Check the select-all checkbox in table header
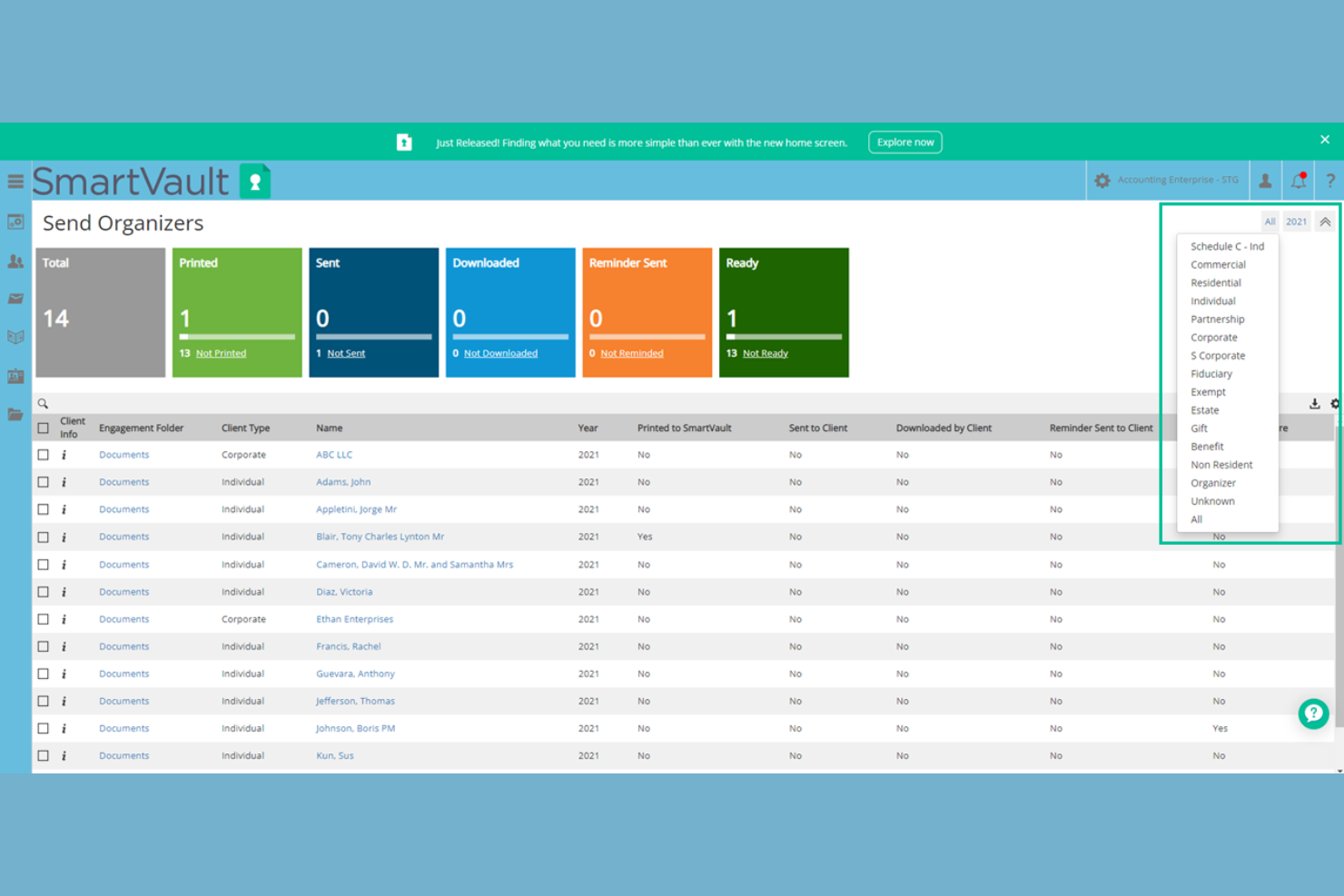The width and height of the screenshot is (1344, 896). coord(43,427)
